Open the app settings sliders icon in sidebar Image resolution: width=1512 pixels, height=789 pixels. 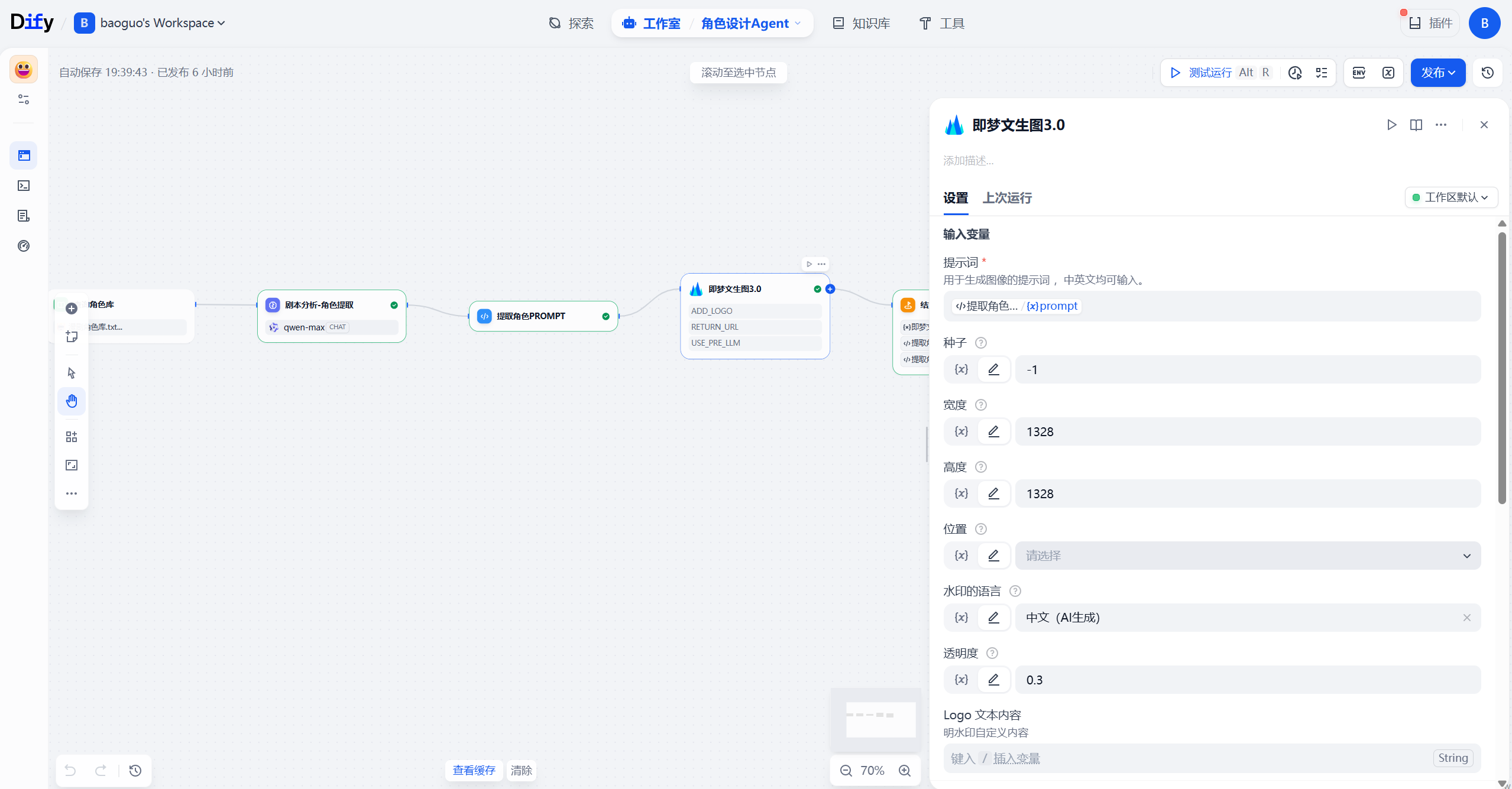coord(24,99)
